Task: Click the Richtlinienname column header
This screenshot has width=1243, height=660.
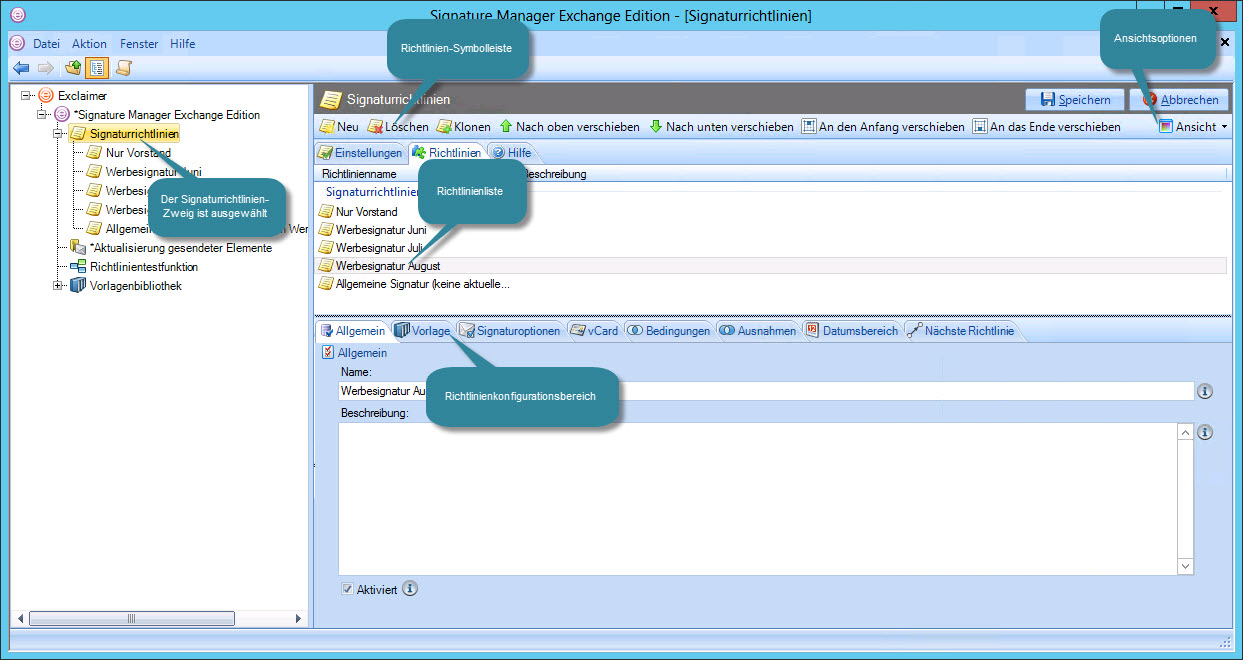Action: tap(359, 174)
